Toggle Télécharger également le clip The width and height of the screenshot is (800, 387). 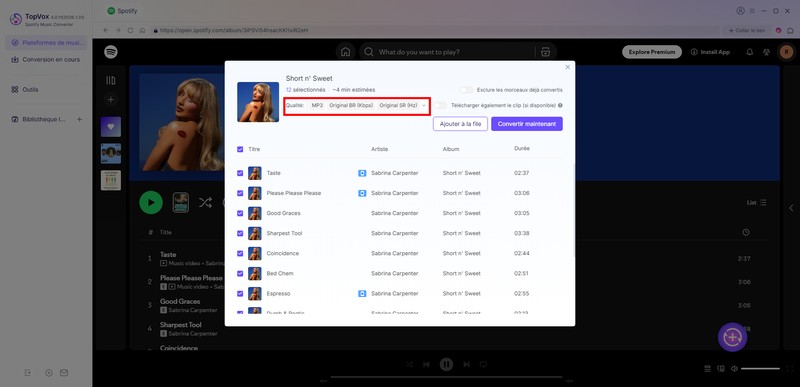pyautogui.click(x=440, y=106)
